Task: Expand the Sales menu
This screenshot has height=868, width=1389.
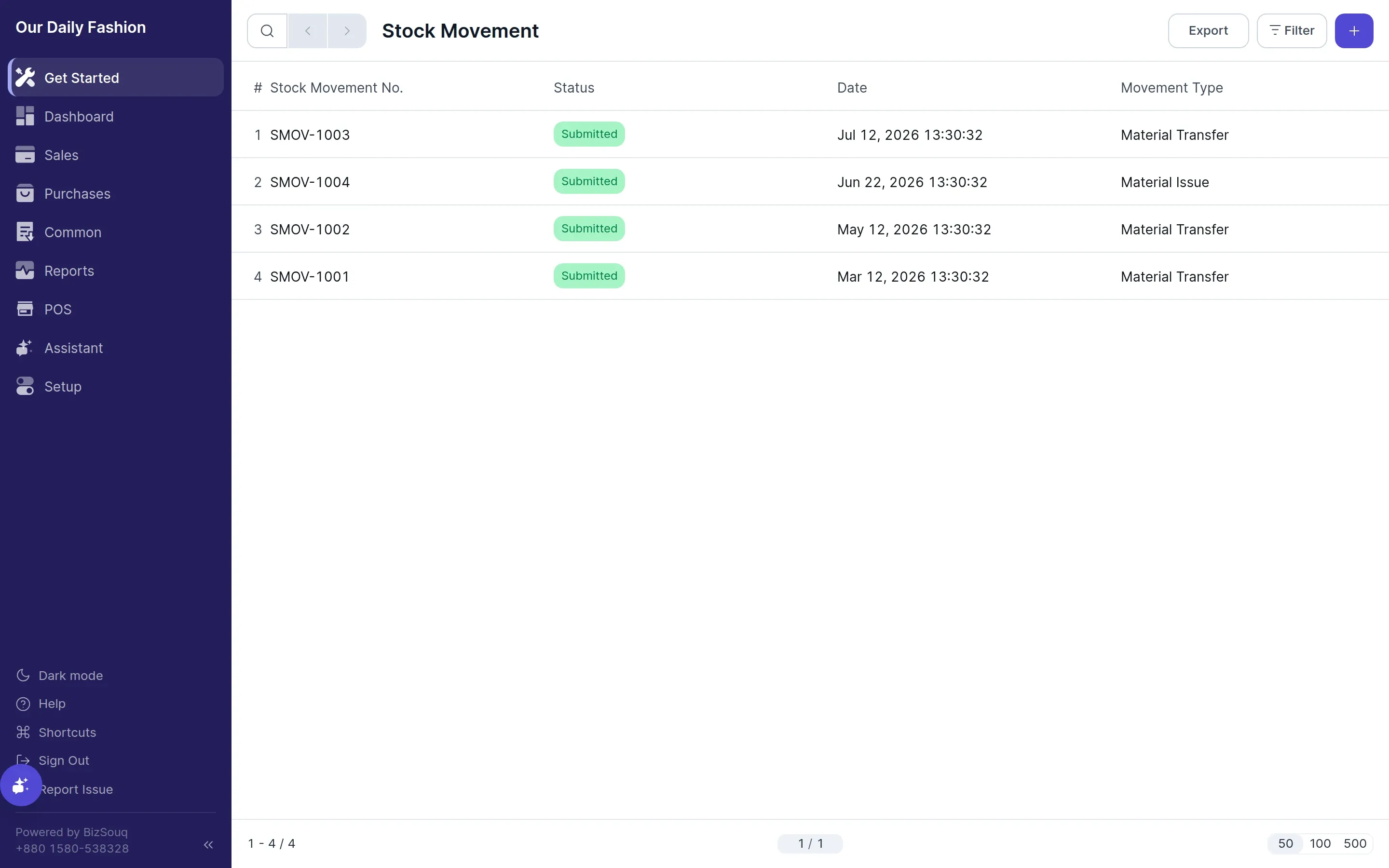Action: pos(116,154)
